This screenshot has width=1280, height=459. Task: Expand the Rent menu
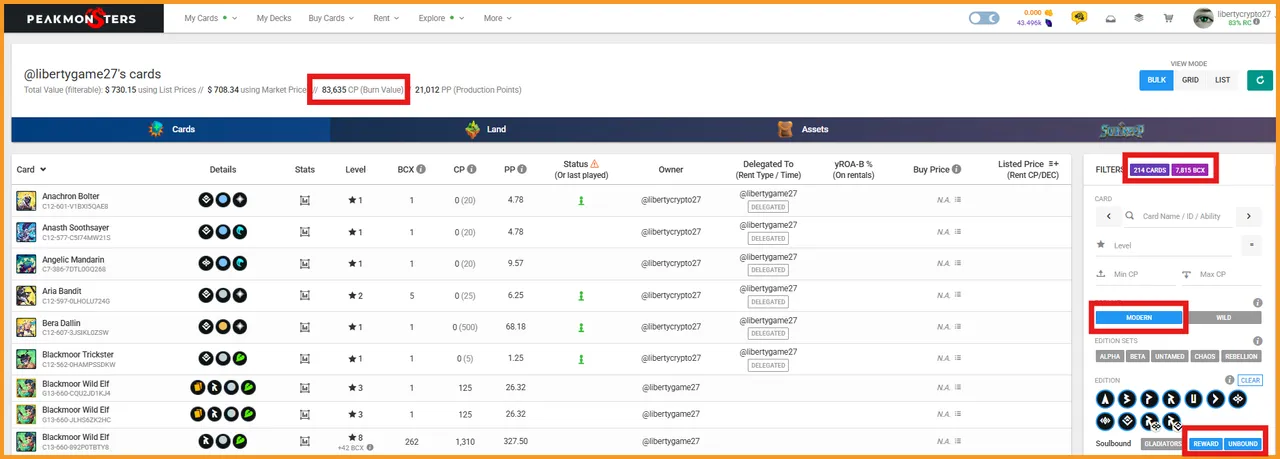386,18
